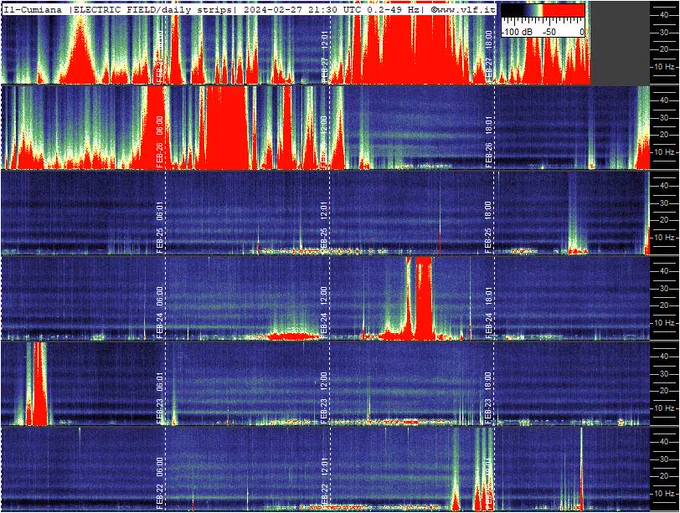Click the FEB-22 06:00 time marker
Screen dimensions: 680x513
160,483
